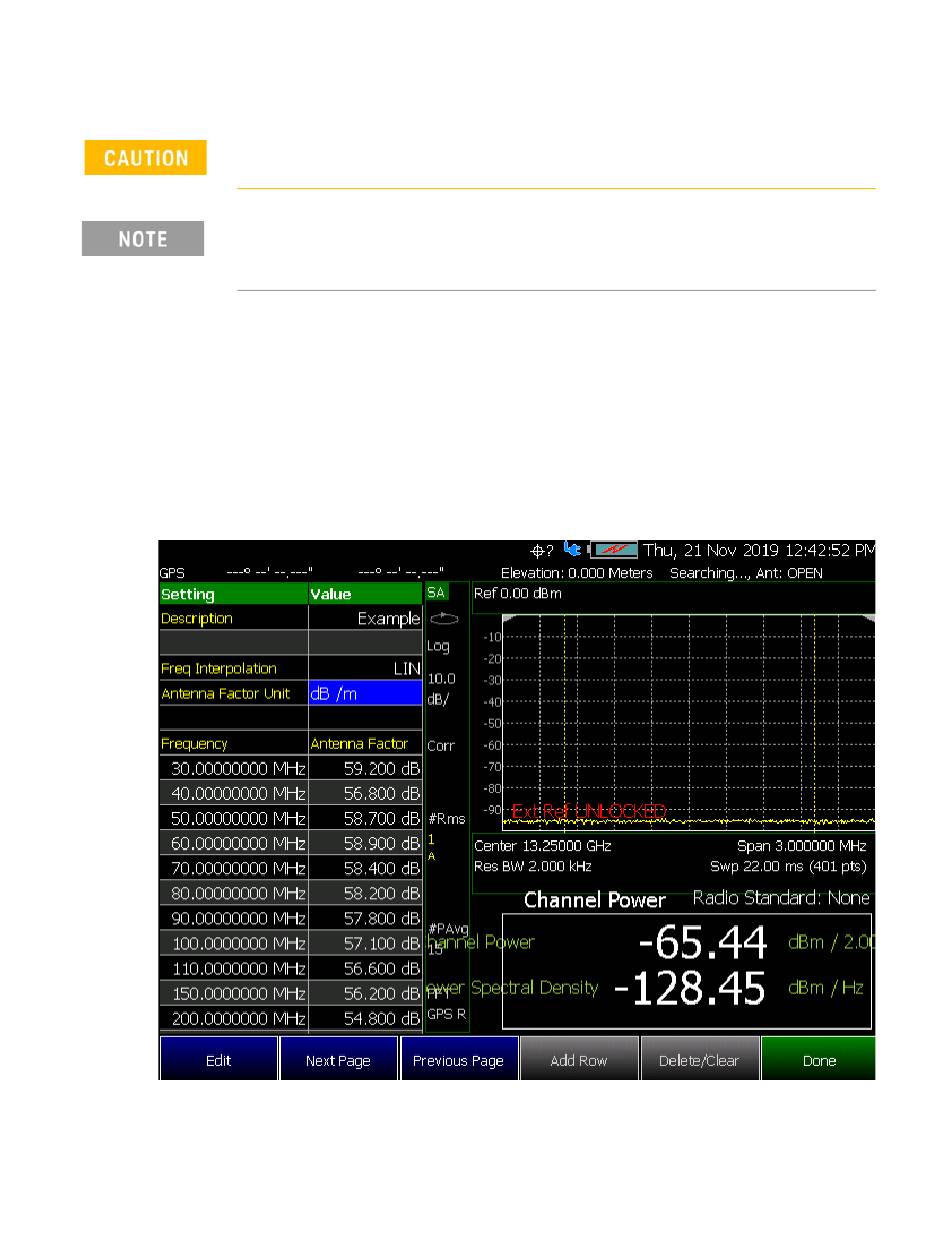This screenshot has height=1260, width=950.
Task: Select the 70.00000000 MHz frequency cell
Action: click(234, 869)
